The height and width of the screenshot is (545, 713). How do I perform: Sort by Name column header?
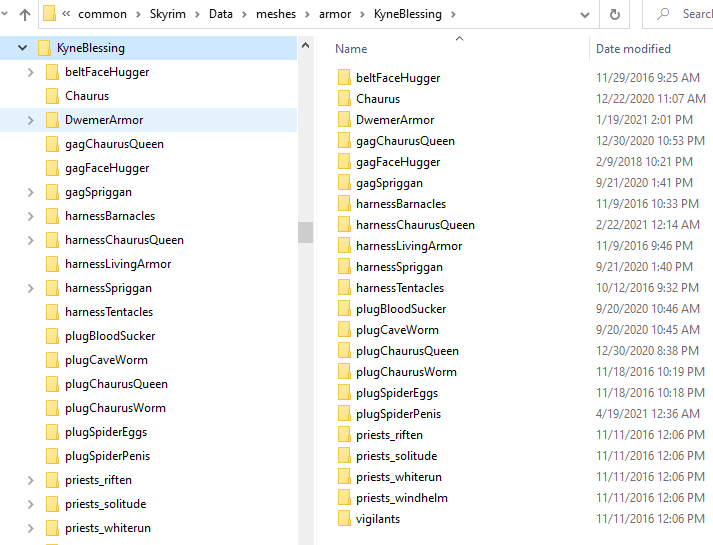351,49
